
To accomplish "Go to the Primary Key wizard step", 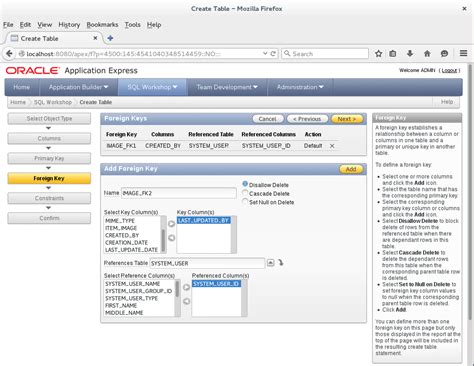I will tap(49, 158).
